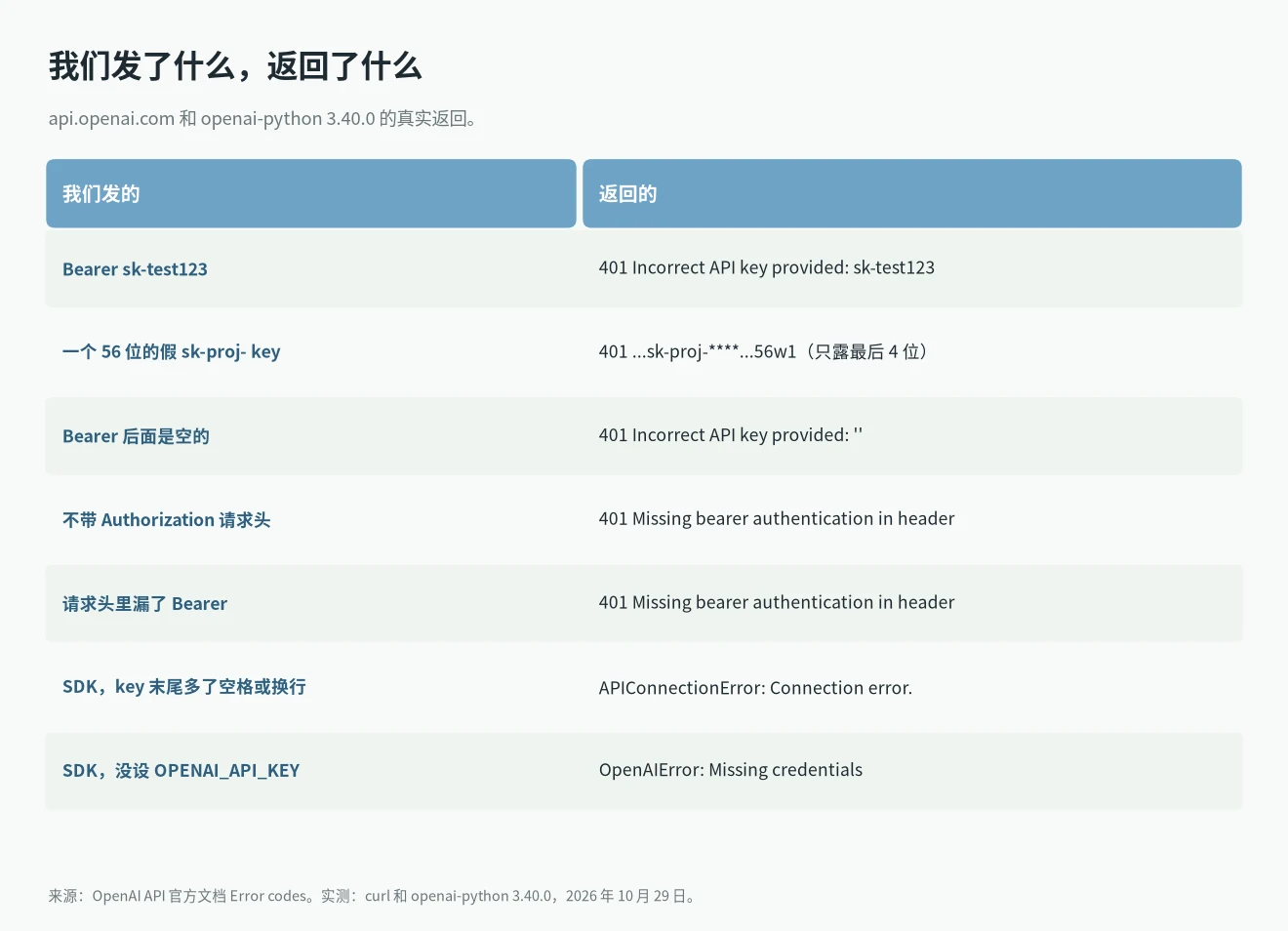Click the column header 我们发的
The image size is (1288, 931).
click(x=311, y=193)
